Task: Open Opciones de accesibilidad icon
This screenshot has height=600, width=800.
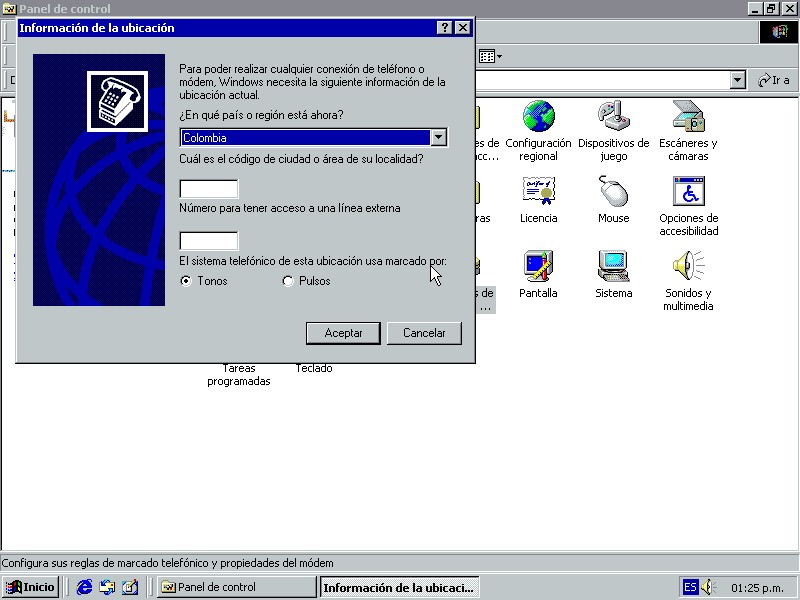Action: coord(688,206)
